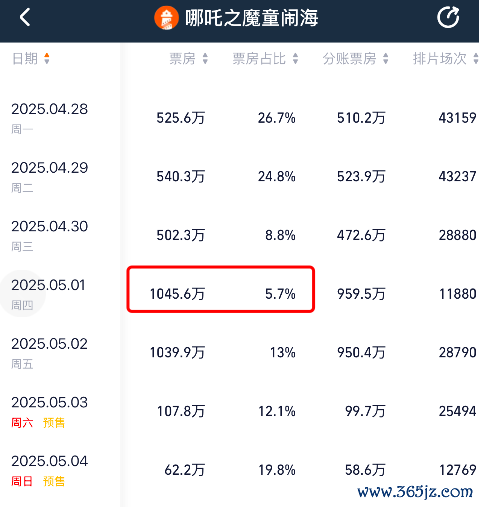The width and height of the screenshot is (480, 507).
Task: Toggle sort arrows beside 票房
Action: (x=205, y=59)
